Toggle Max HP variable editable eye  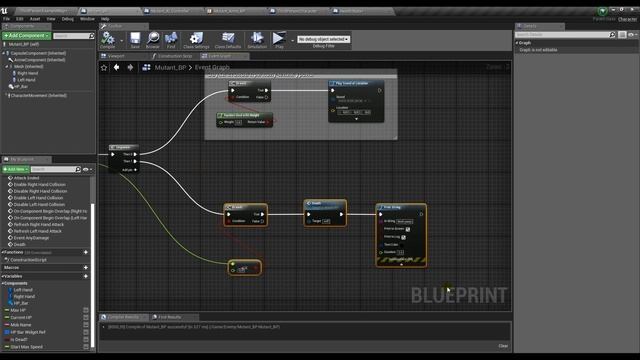click(x=86, y=310)
